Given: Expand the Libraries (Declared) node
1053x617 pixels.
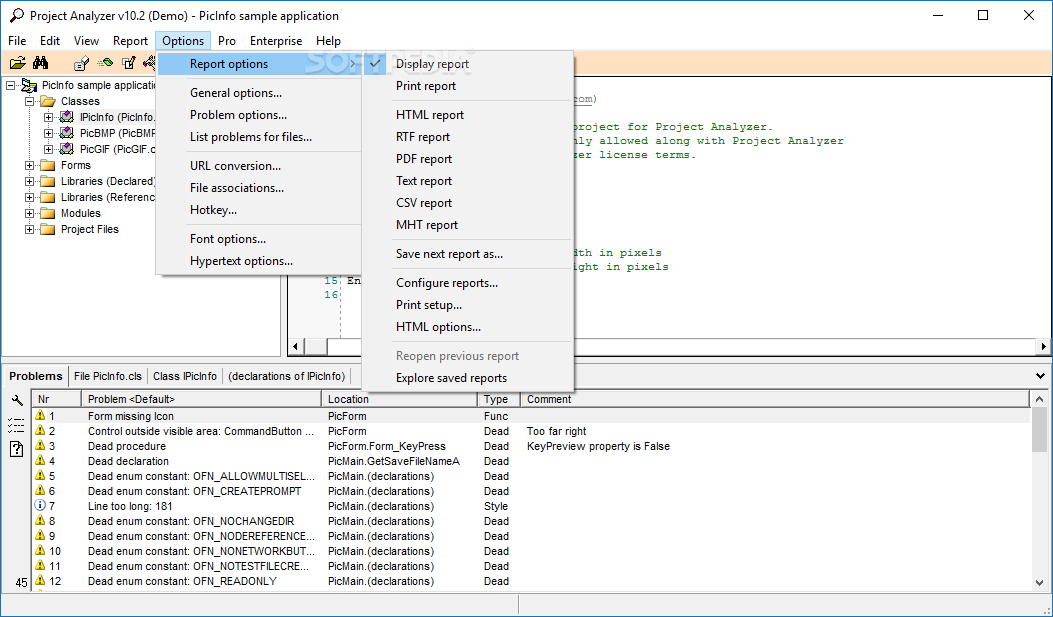Looking at the screenshot, I should click(x=30, y=181).
